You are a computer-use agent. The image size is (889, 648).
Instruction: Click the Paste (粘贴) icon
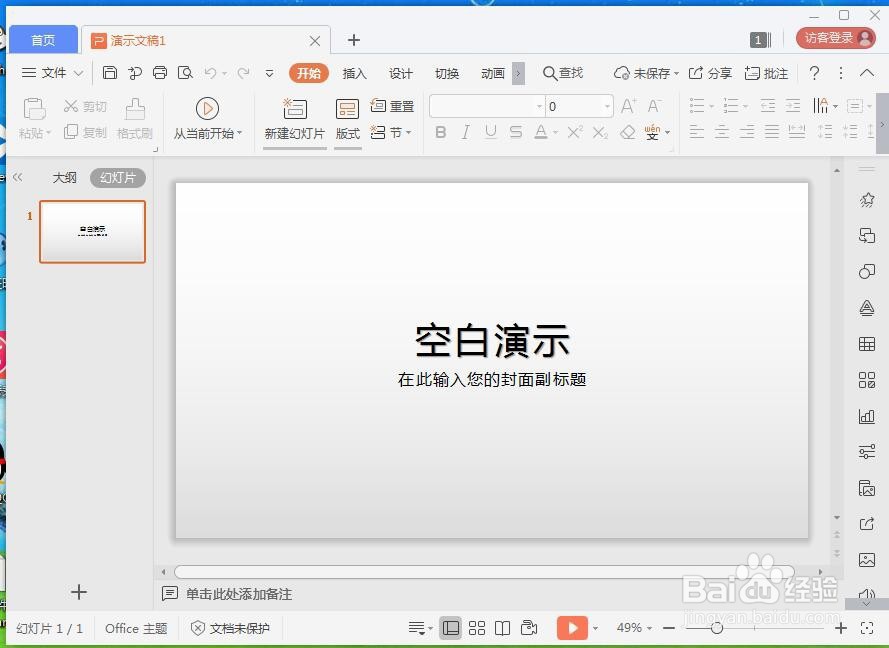(34, 108)
